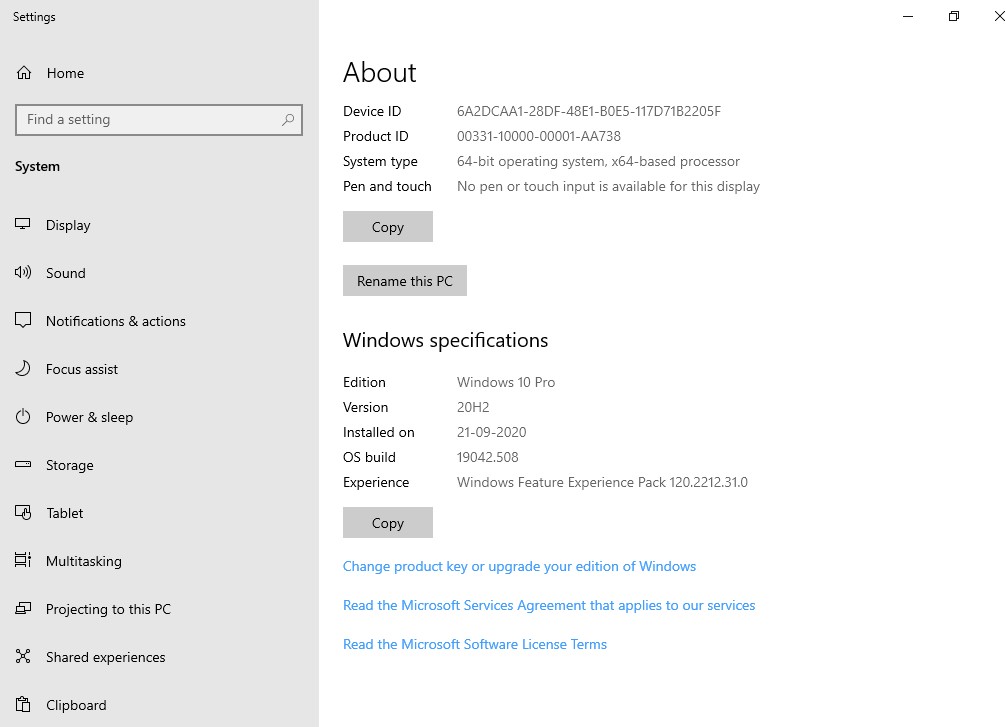Image resolution: width=1006 pixels, height=727 pixels.
Task: Click the Experience label
Action: pos(375,482)
